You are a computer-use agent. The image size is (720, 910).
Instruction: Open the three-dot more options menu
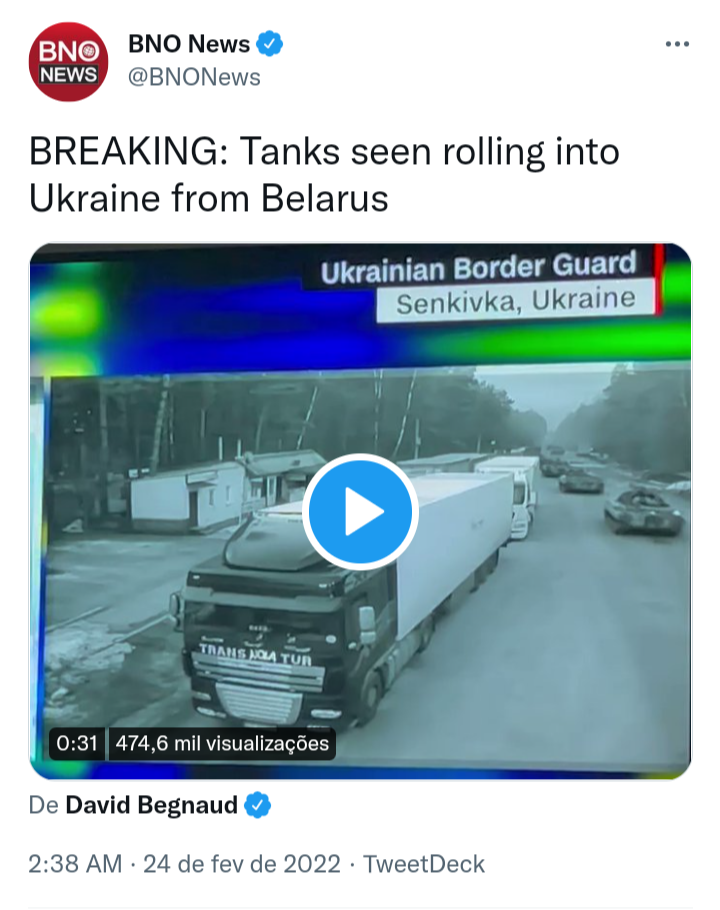677,44
